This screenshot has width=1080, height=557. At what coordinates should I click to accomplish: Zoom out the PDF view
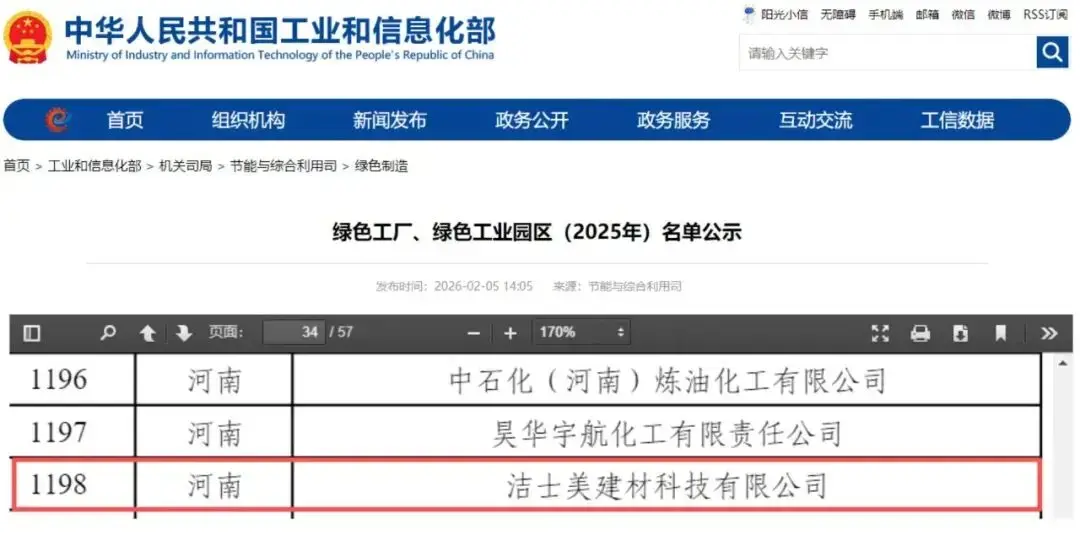[x=473, y=333]
